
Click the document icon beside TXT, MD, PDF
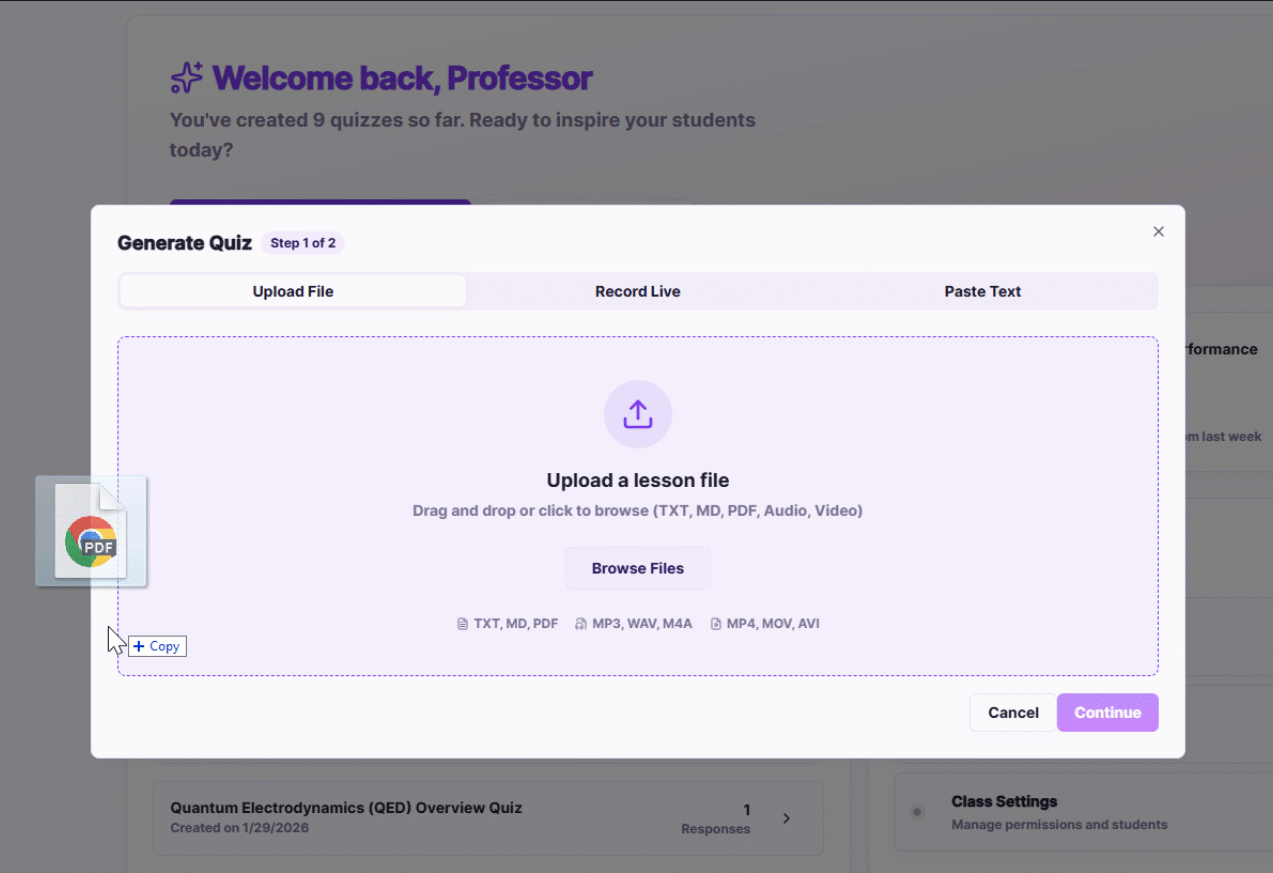pyautogui.click(x=461, y=623)
